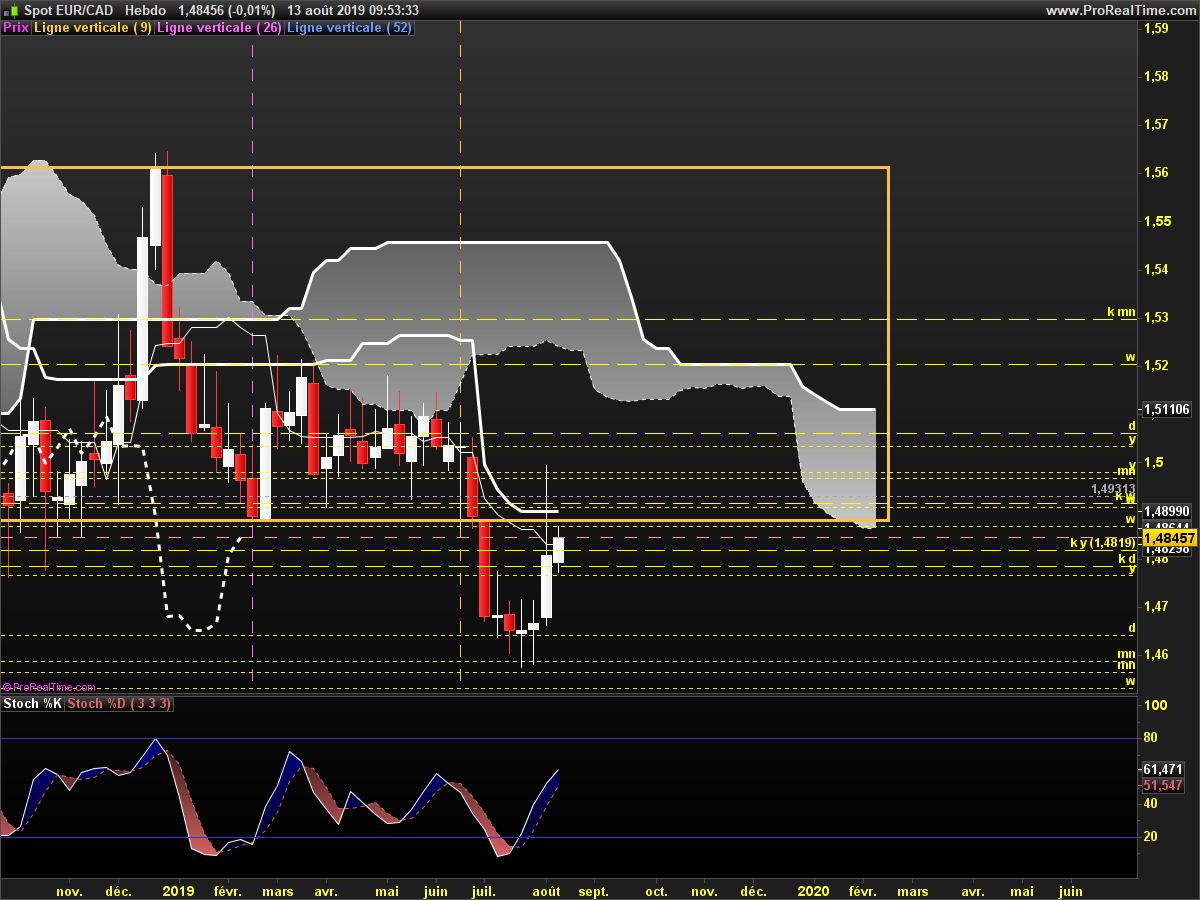
Task: Click the 2019 year label on time axis
Action: 178,890
